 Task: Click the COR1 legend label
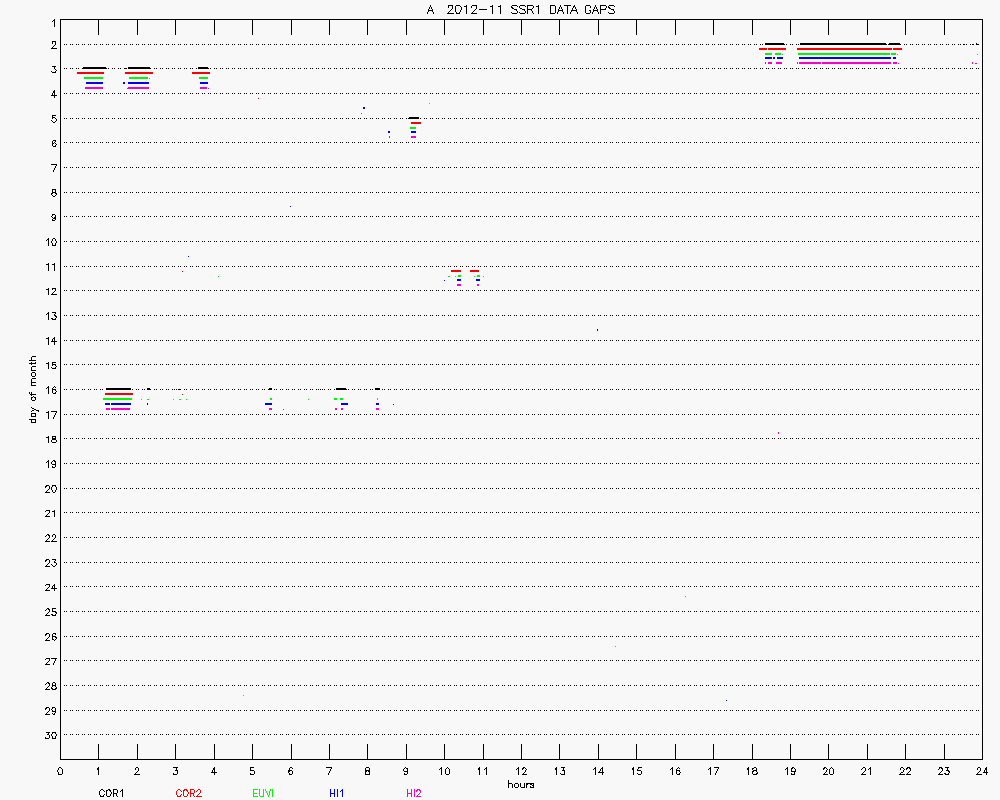point(111,793)
